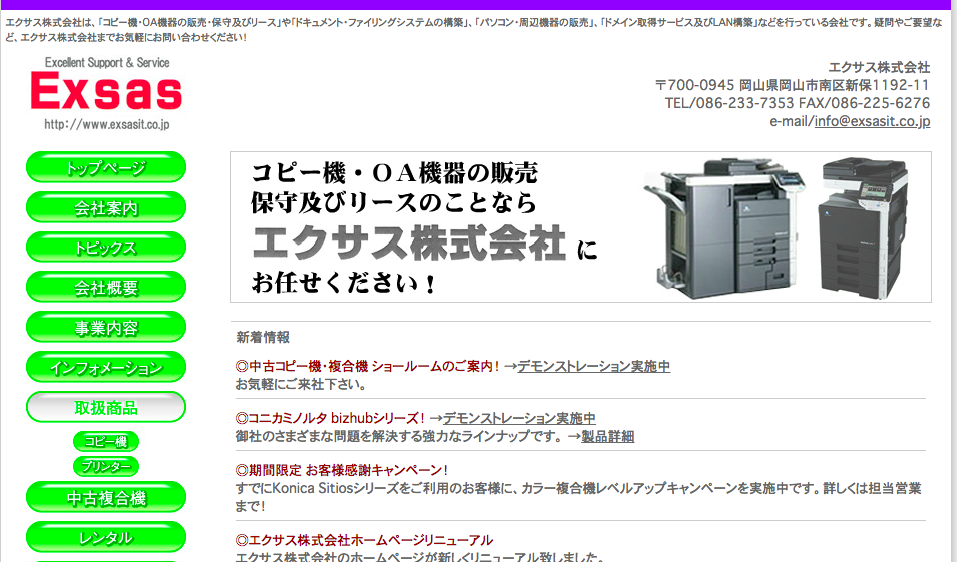Navigate to 事業内容
957x562 pixels.
tap(106, 328)
